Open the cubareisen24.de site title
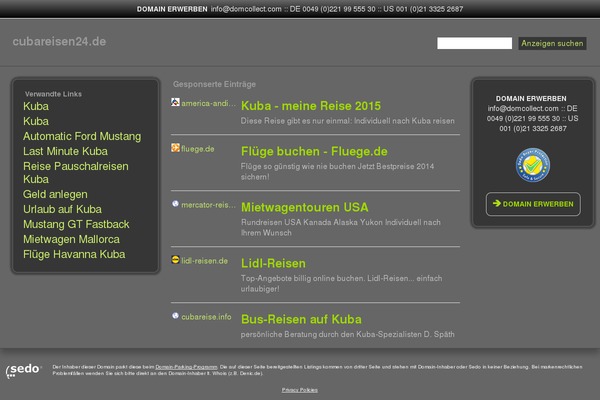Image resolution: width=600 pixels, height=400 pixels. 59,41
